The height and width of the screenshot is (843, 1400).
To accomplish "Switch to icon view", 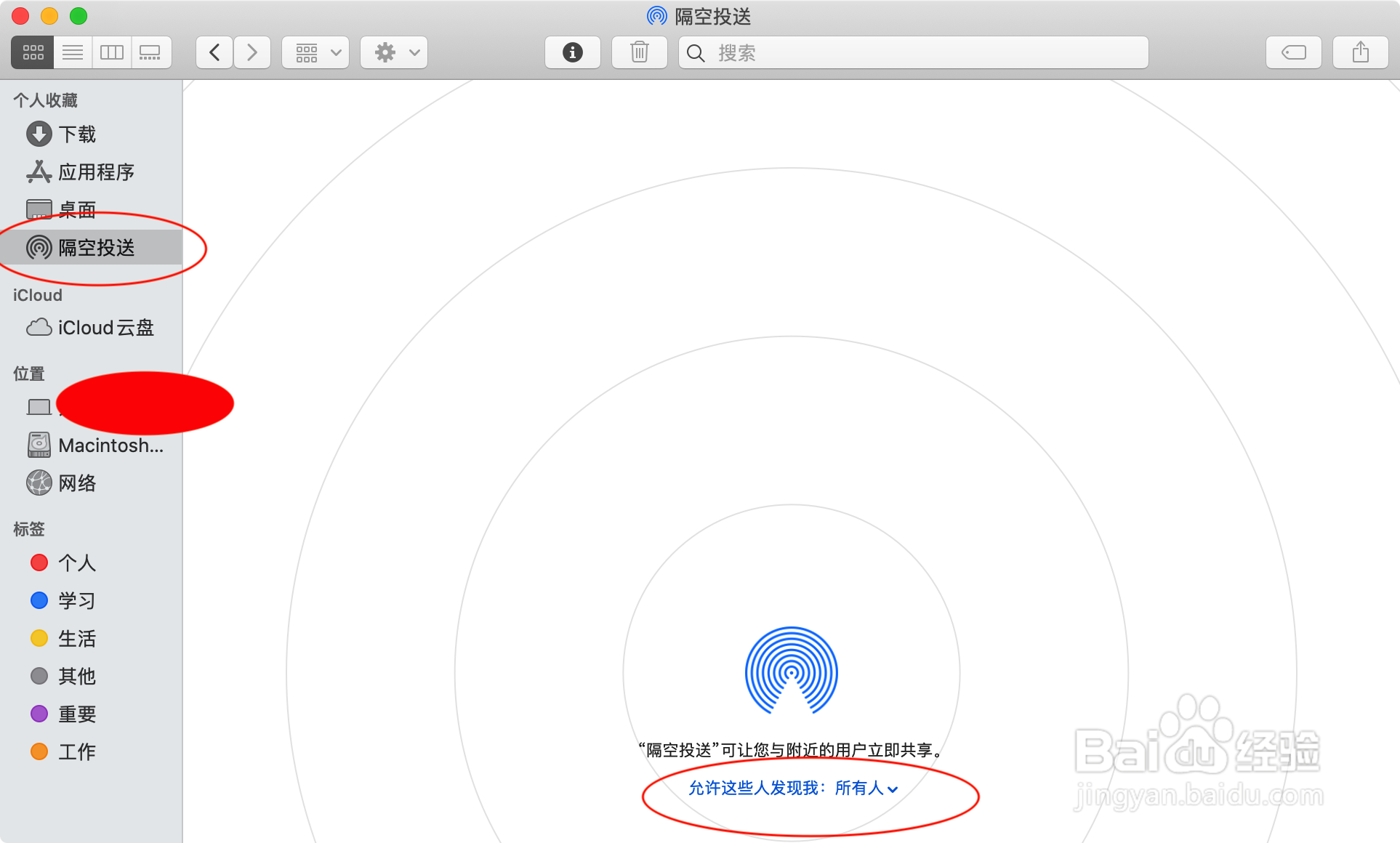I will tap(33, 52).
